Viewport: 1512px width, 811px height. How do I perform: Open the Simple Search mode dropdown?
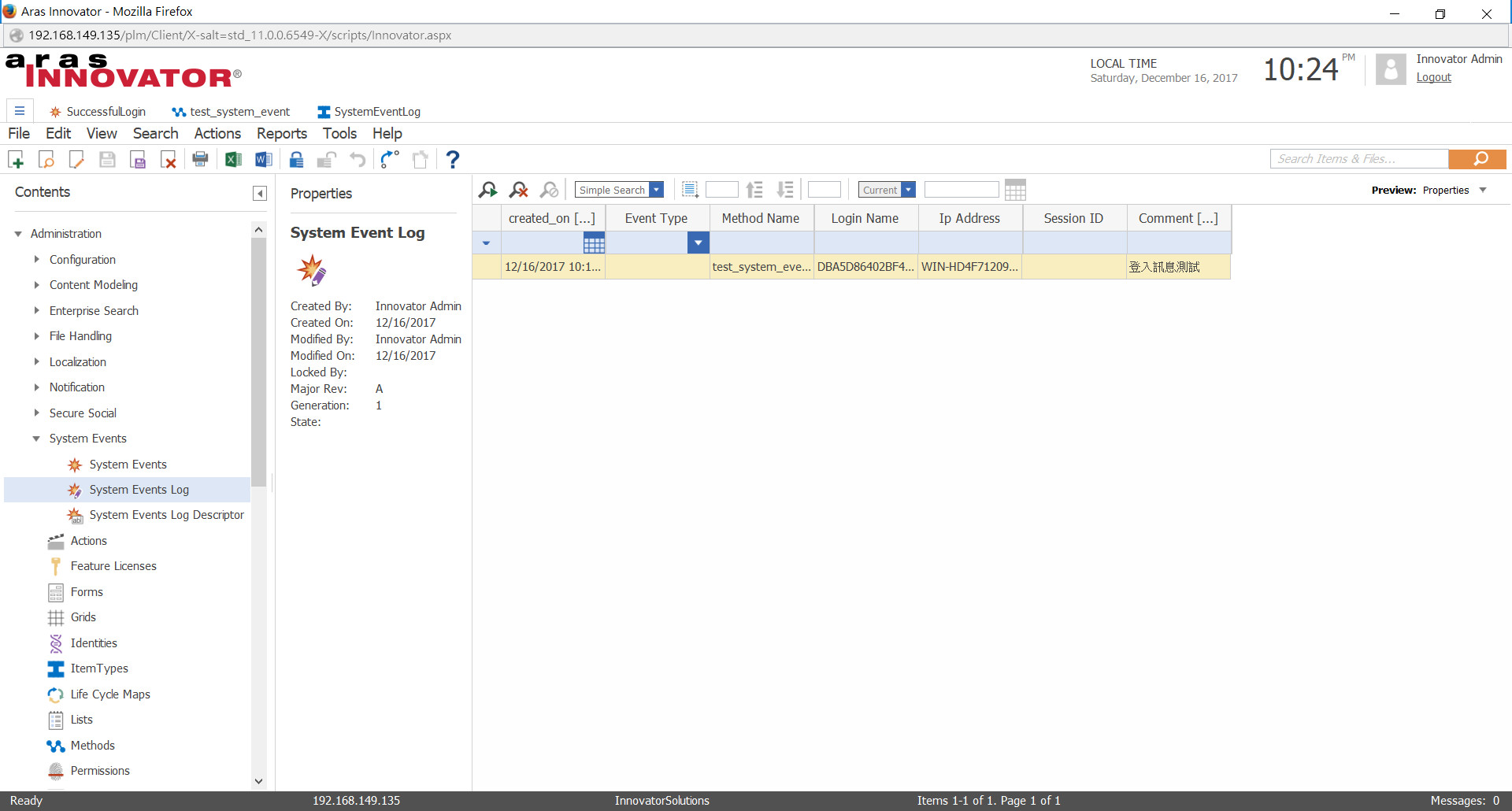[656, 190]
